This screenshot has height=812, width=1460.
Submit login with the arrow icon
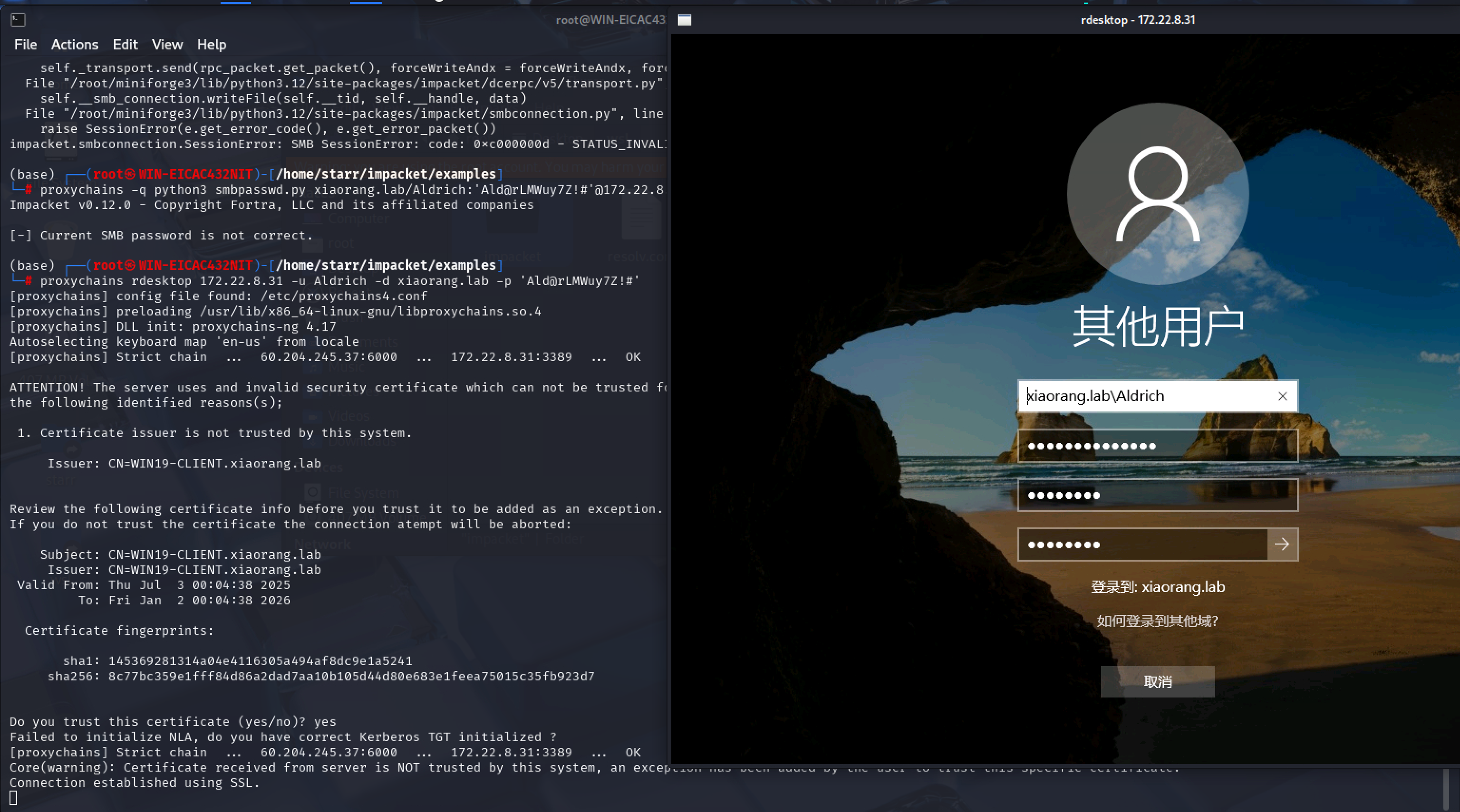(x=1282, y=545)
